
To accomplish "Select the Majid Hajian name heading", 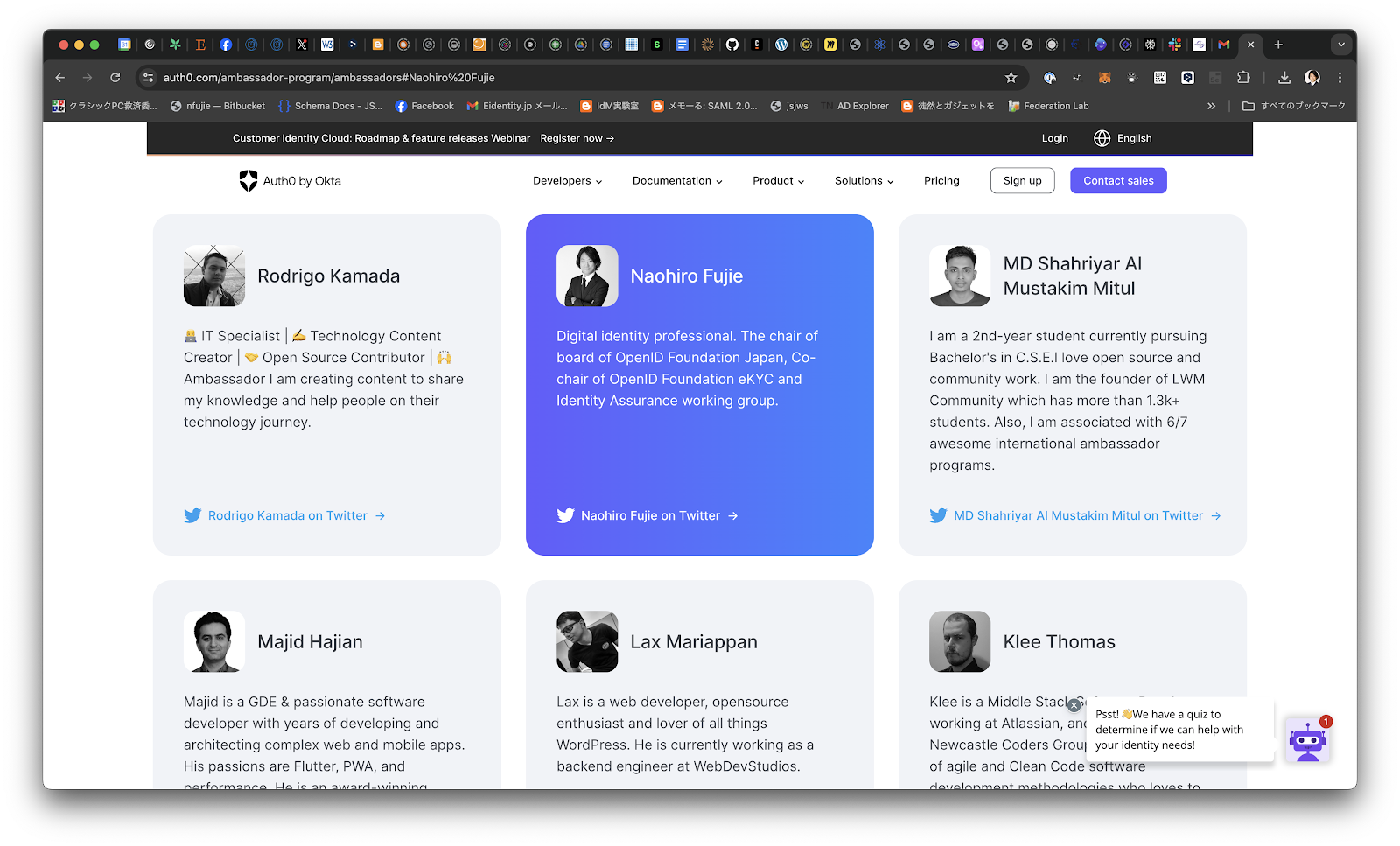I will click(310, 642).
